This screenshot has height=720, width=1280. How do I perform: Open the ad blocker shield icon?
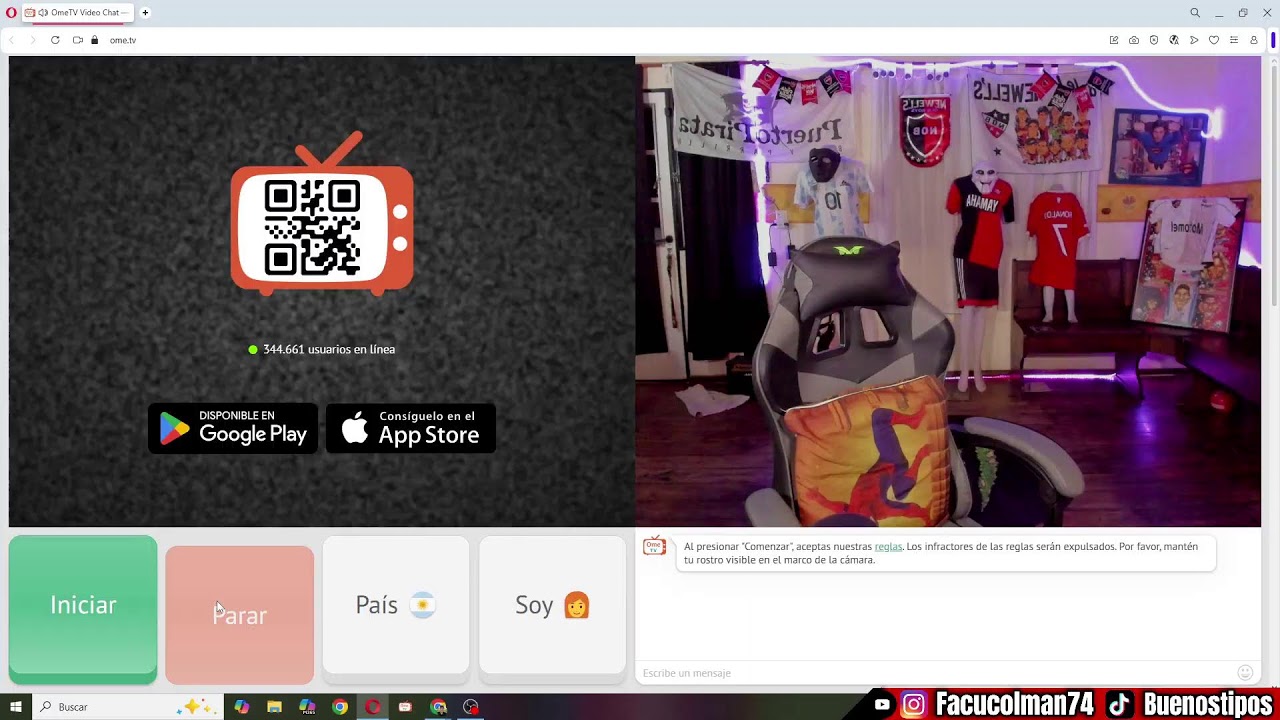coord(1154,40)
